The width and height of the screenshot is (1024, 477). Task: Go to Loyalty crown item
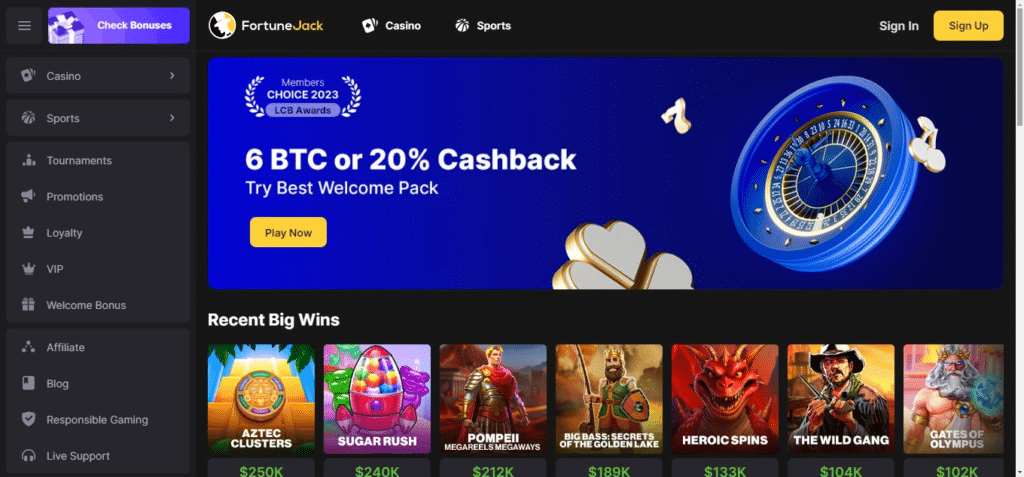[98, 233]
